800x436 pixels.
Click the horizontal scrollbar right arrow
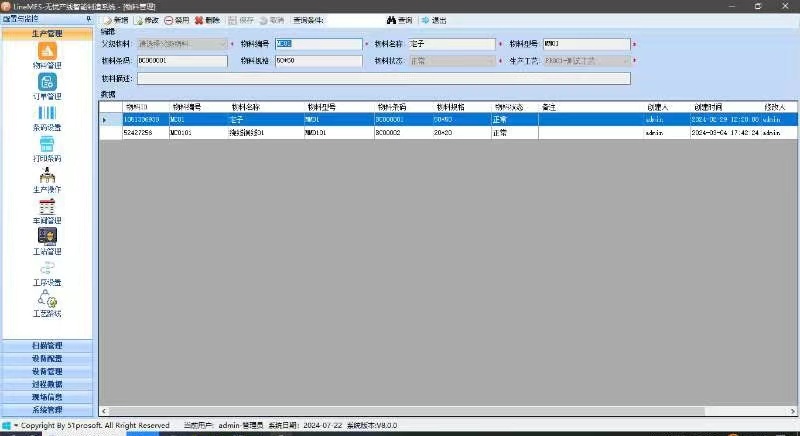pos(792,411)
